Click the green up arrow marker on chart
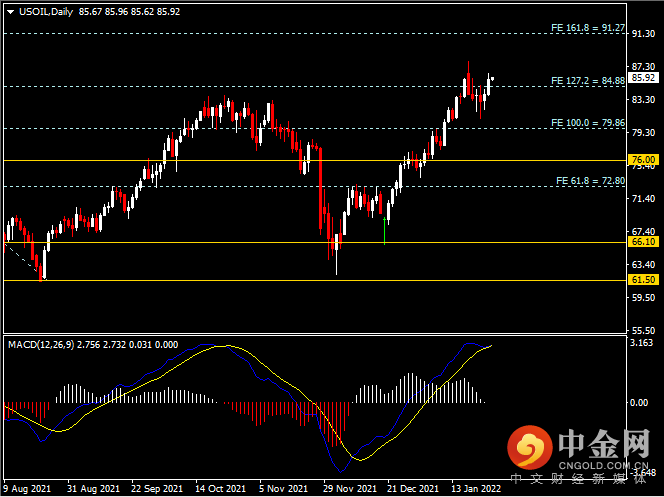This screenshot has width=664, height=497. [384, 231]
